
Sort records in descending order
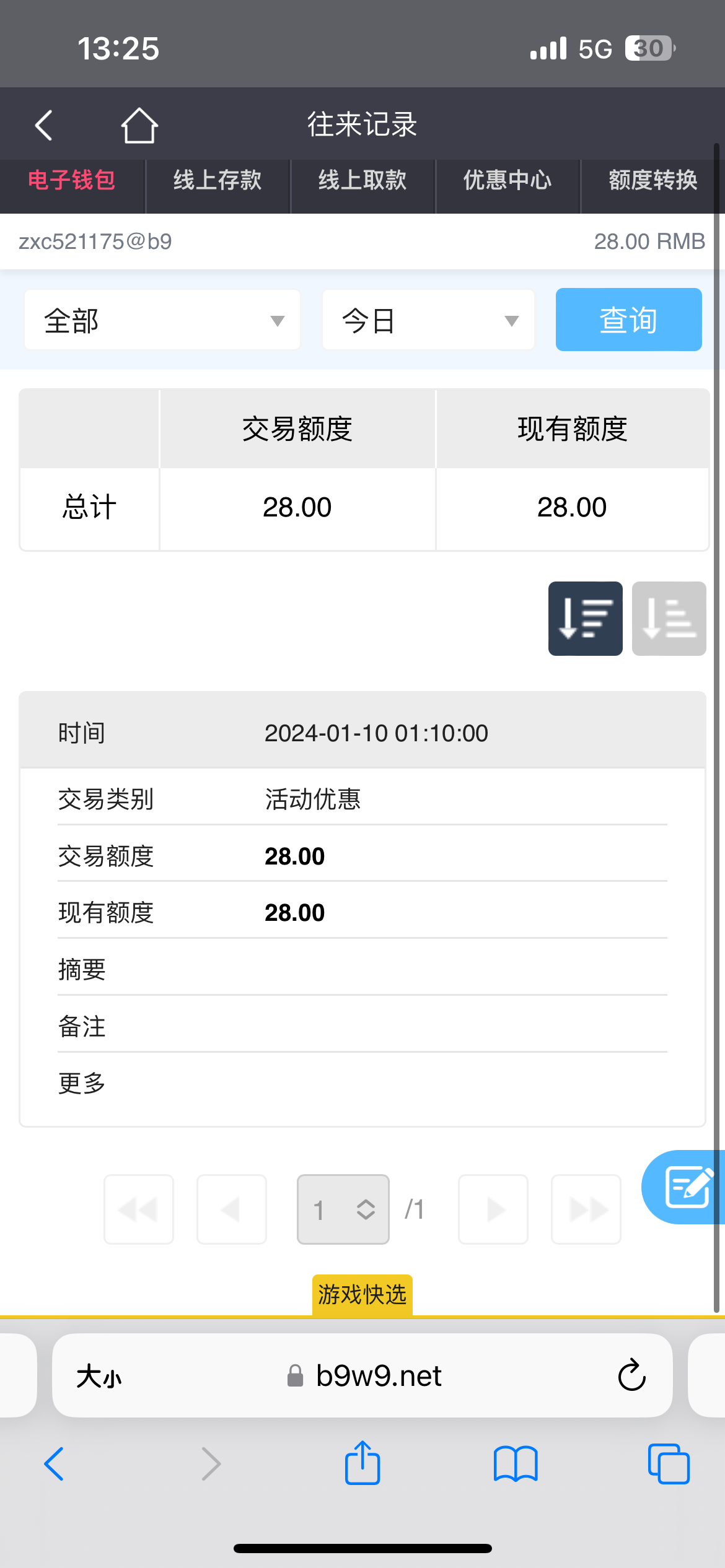click(585, 618)
